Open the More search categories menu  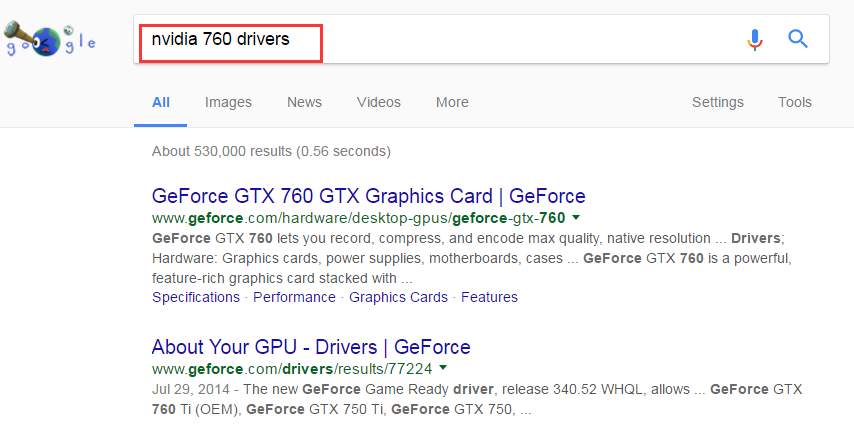click(452, 102)
